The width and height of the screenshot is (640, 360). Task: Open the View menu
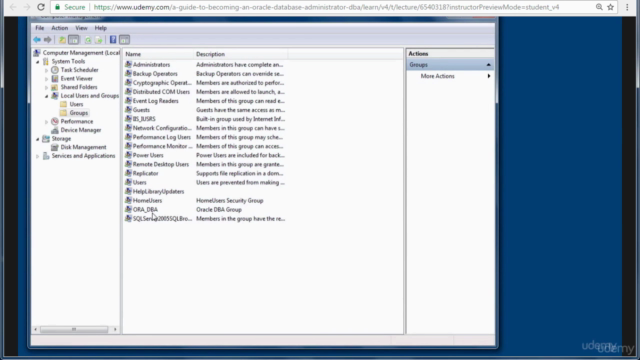point(81,28)
